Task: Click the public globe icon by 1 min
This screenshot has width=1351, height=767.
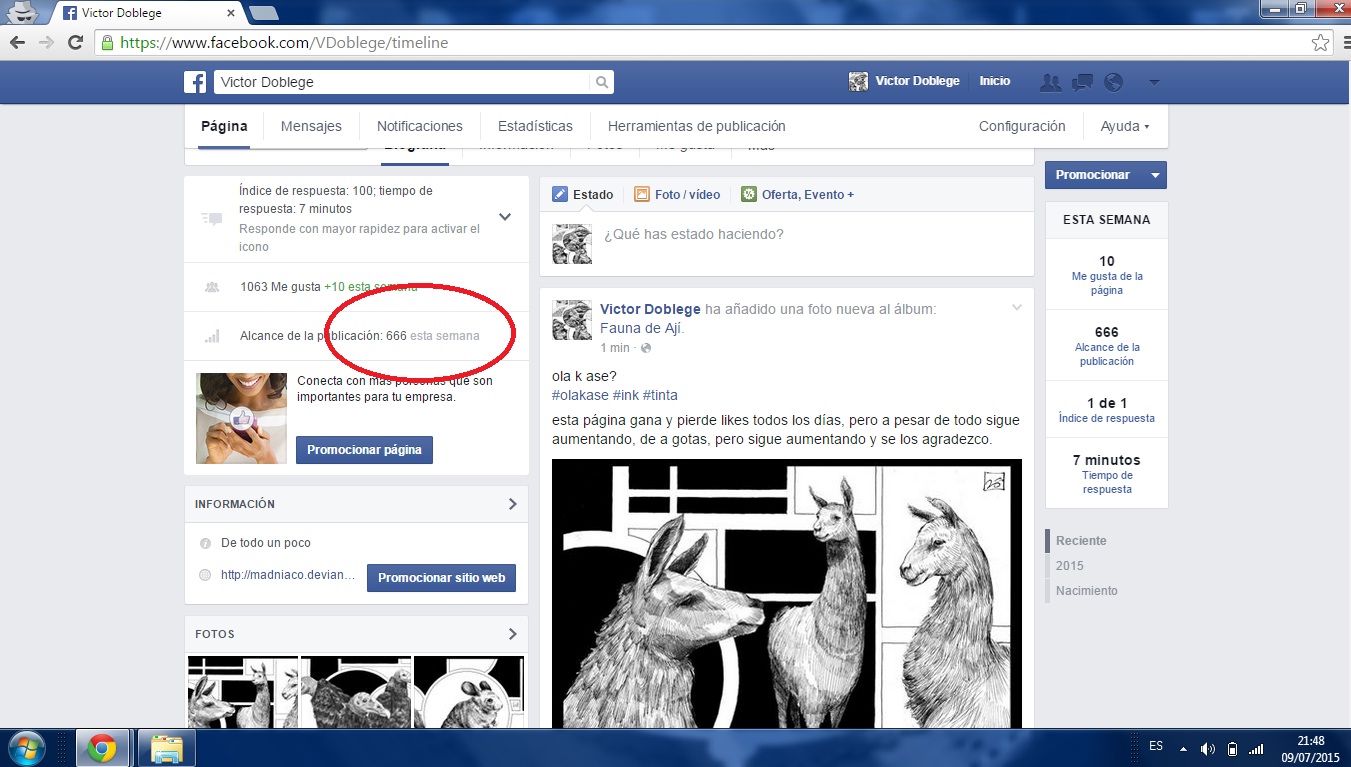Action: [645, 348]
